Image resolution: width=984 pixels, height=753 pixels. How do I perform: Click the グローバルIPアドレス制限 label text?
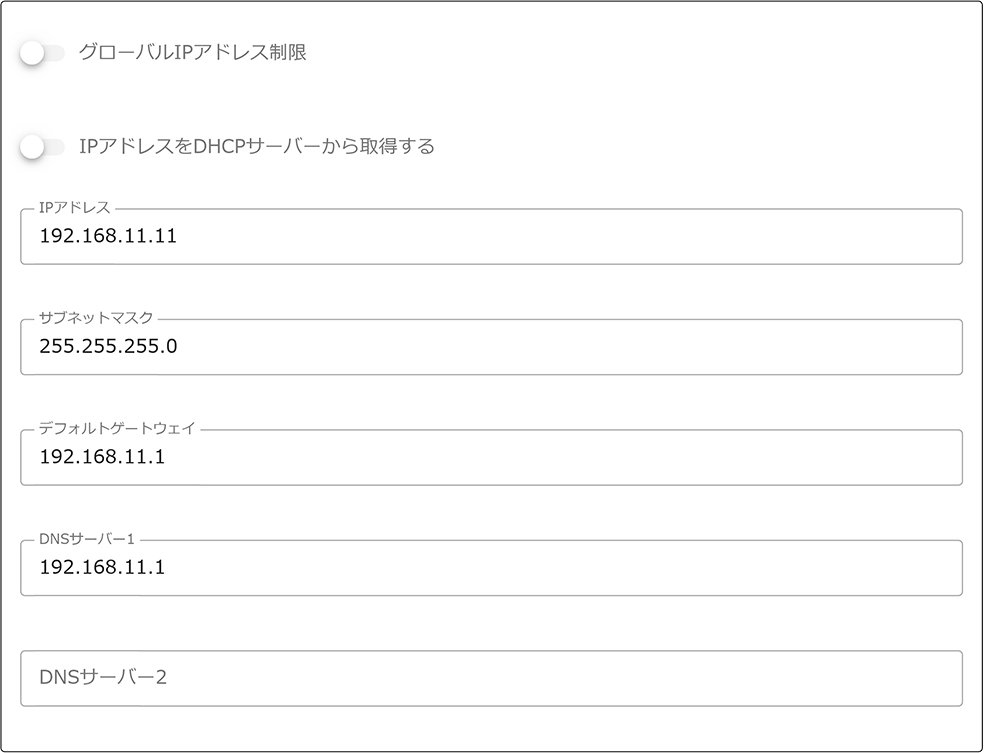[192, 53]
